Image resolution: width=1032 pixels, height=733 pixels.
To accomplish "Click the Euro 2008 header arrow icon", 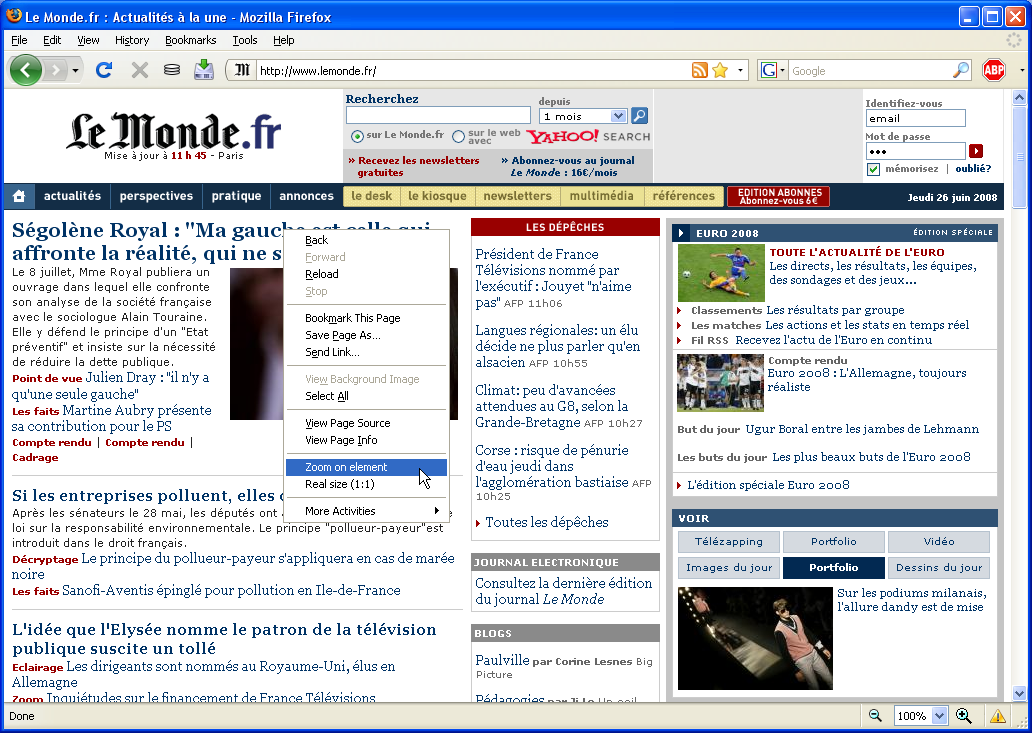I will [681, 232].
